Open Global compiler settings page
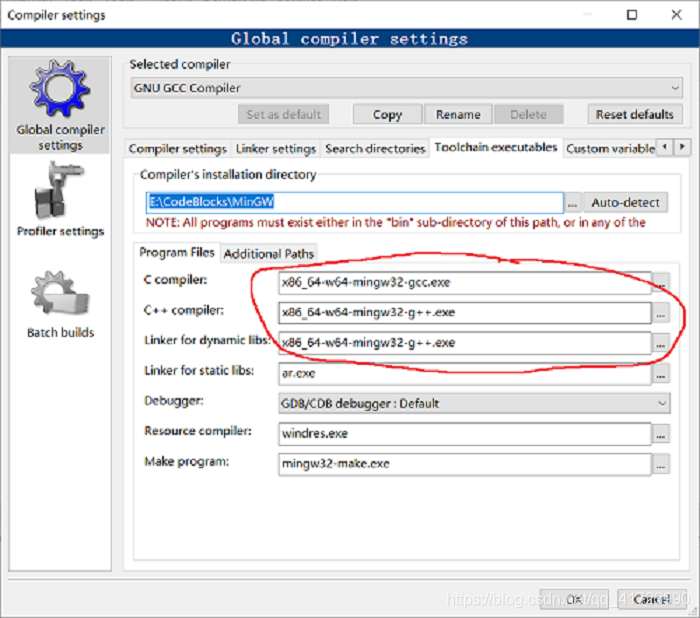700x618 pixels. click(x=60, y=105)
